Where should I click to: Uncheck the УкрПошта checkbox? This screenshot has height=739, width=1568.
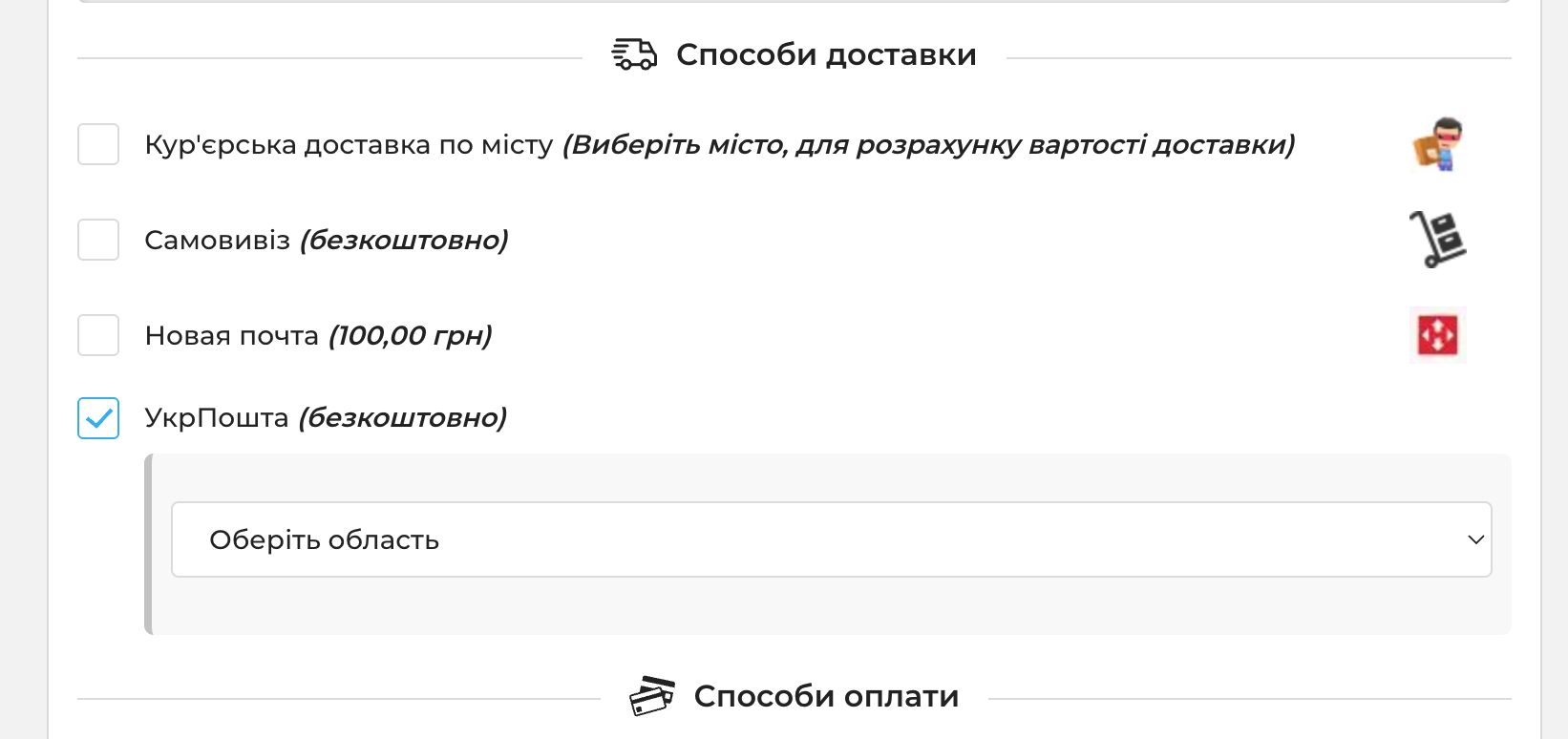98,418
